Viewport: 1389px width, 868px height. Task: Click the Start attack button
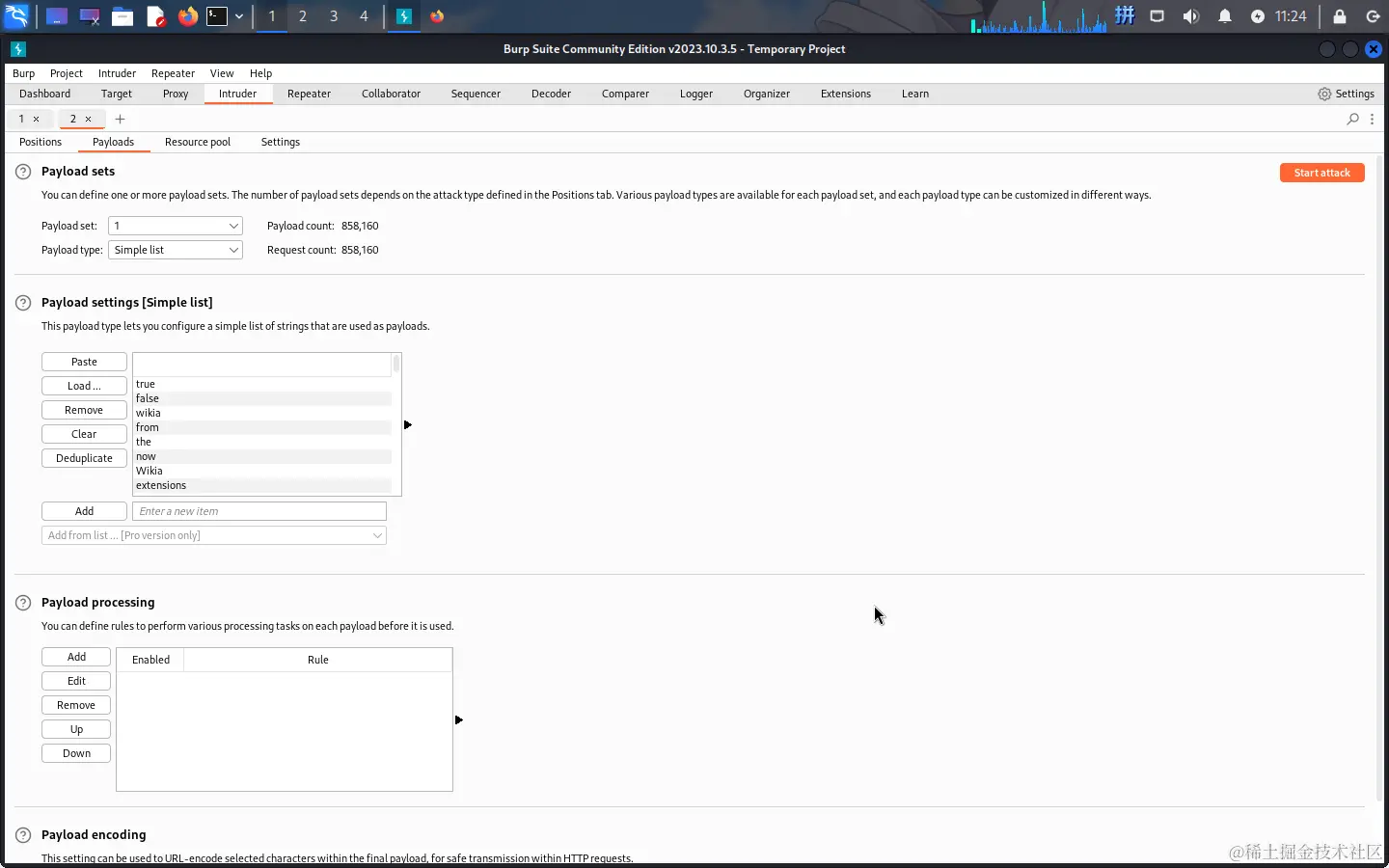(1322, 173)
